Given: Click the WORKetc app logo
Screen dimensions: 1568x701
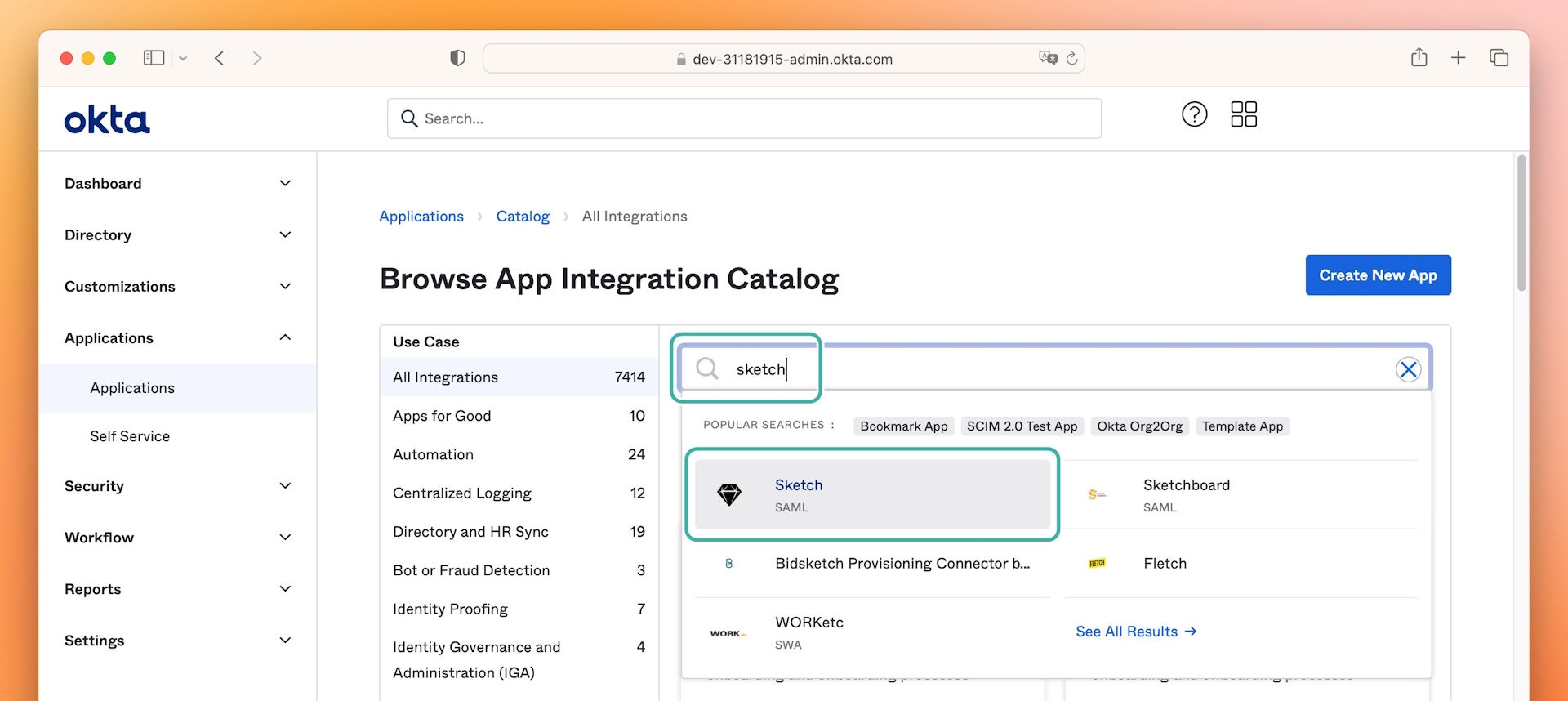Looking at the screenshot, I should tap(728, 633).
